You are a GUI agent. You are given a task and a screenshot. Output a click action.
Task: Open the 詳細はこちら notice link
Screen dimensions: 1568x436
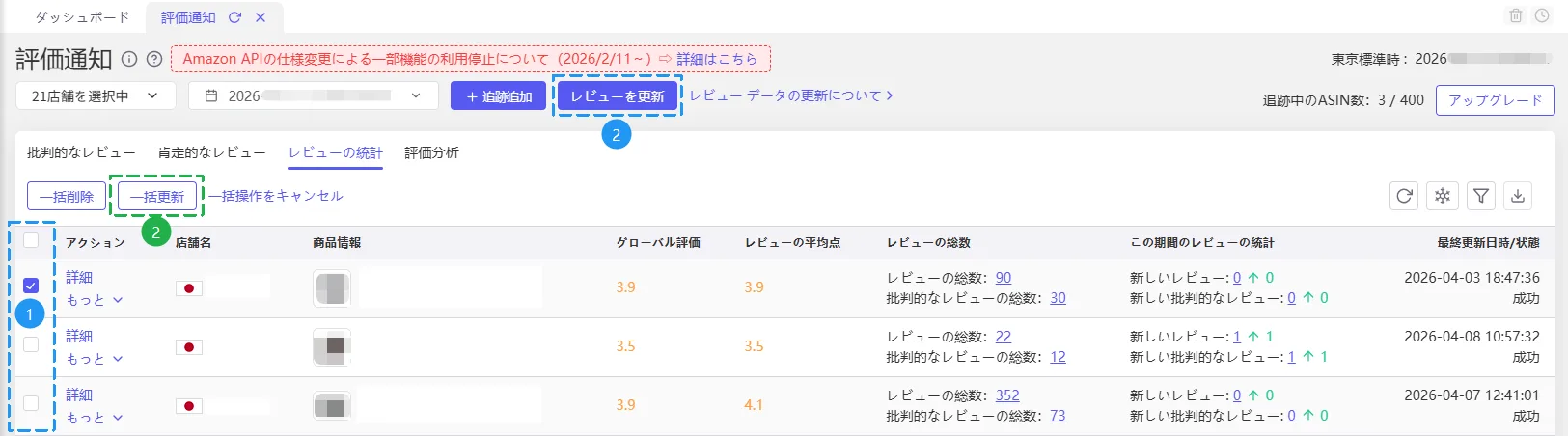point(717,59)
